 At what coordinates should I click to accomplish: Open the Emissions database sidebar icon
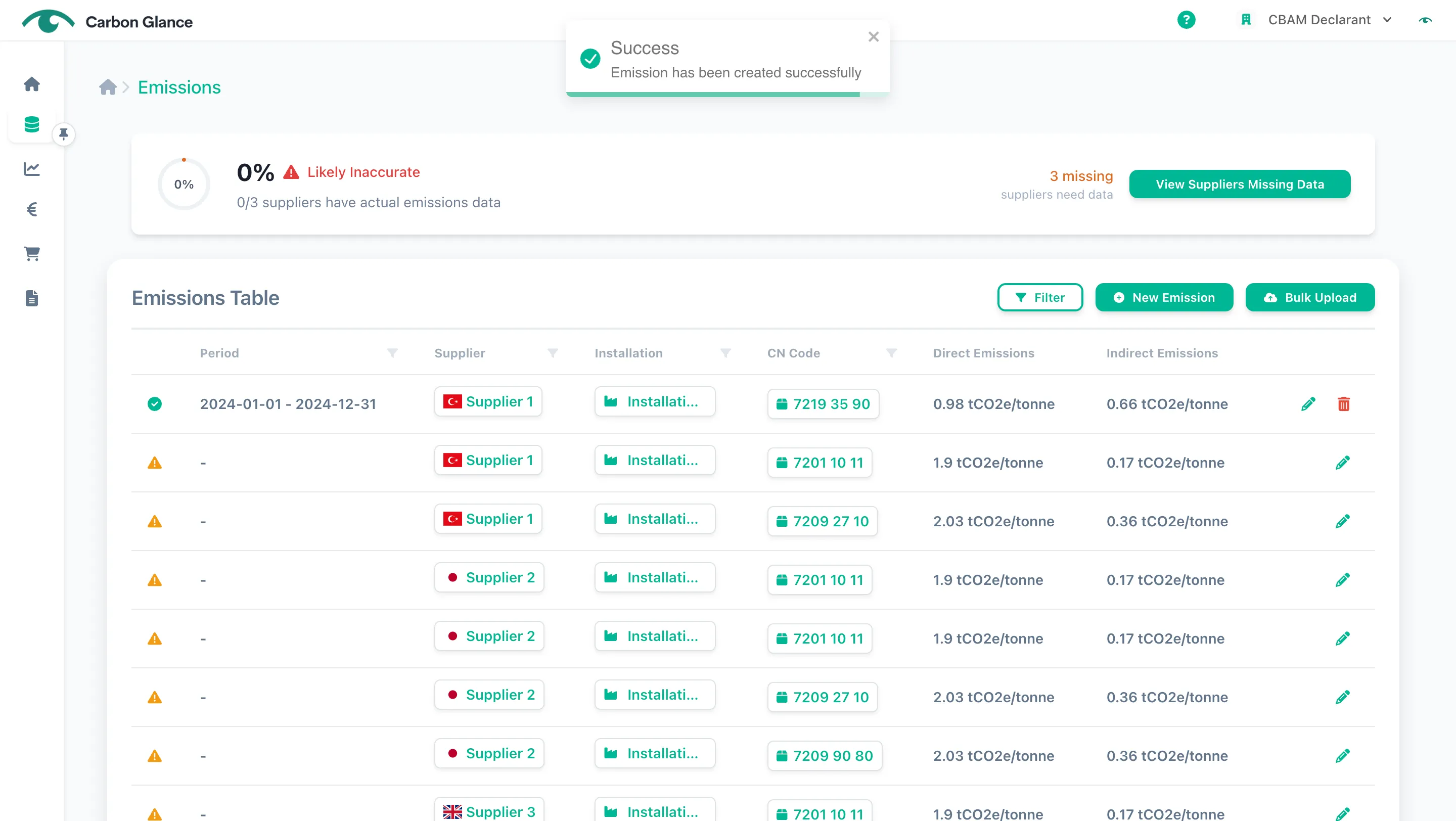click(x=32, y=124)
